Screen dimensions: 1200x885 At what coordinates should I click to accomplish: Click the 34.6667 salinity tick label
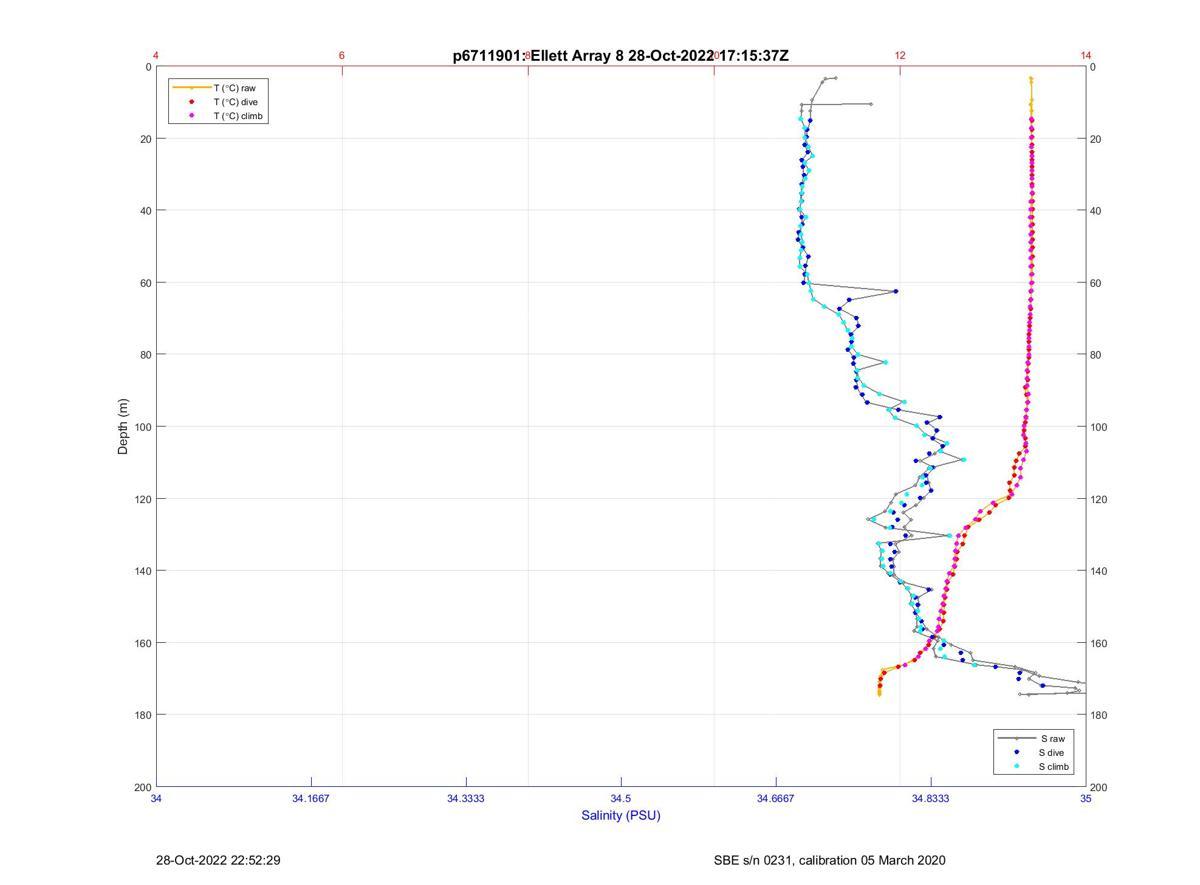coord(776,799)
